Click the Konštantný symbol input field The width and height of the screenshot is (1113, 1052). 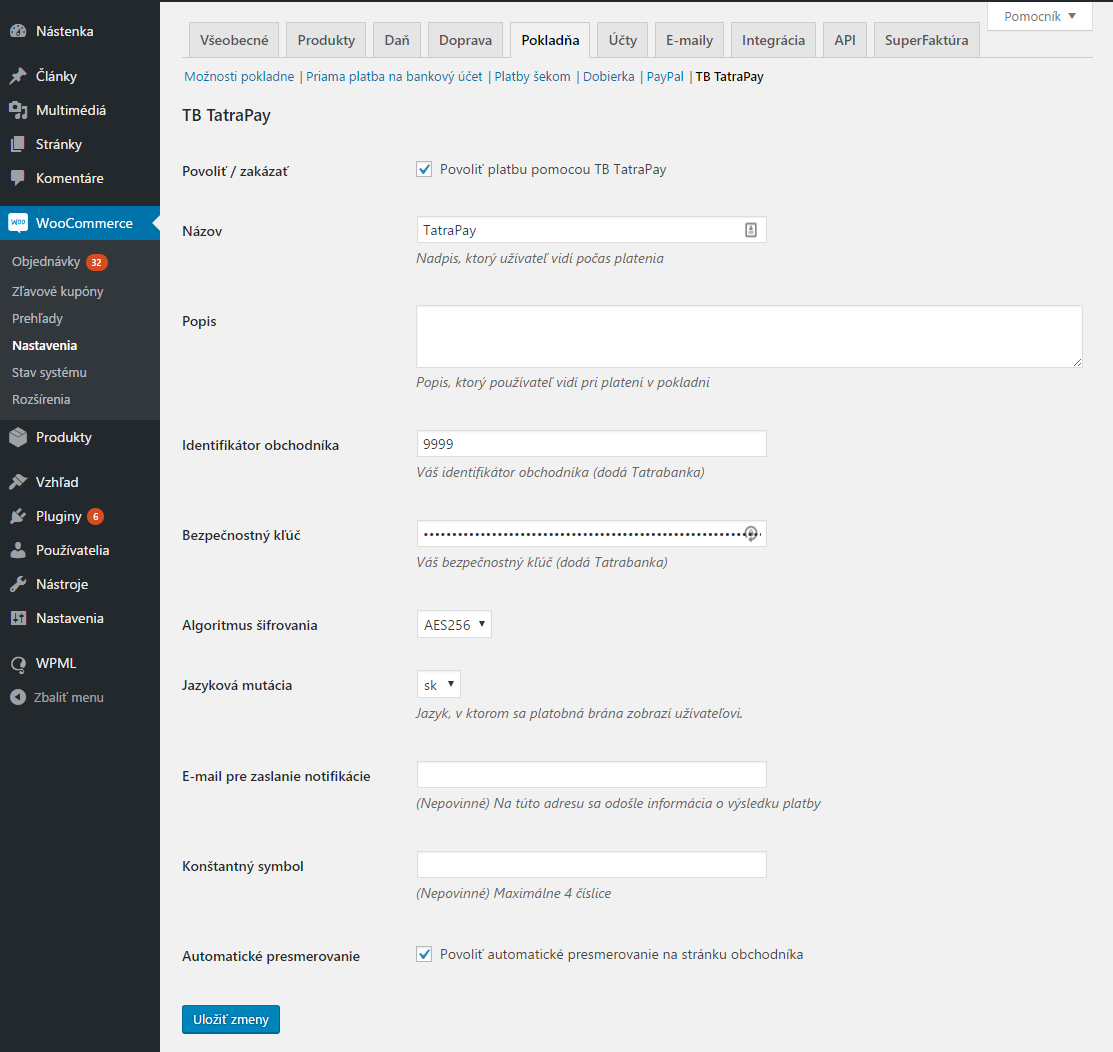coord(591,864)
